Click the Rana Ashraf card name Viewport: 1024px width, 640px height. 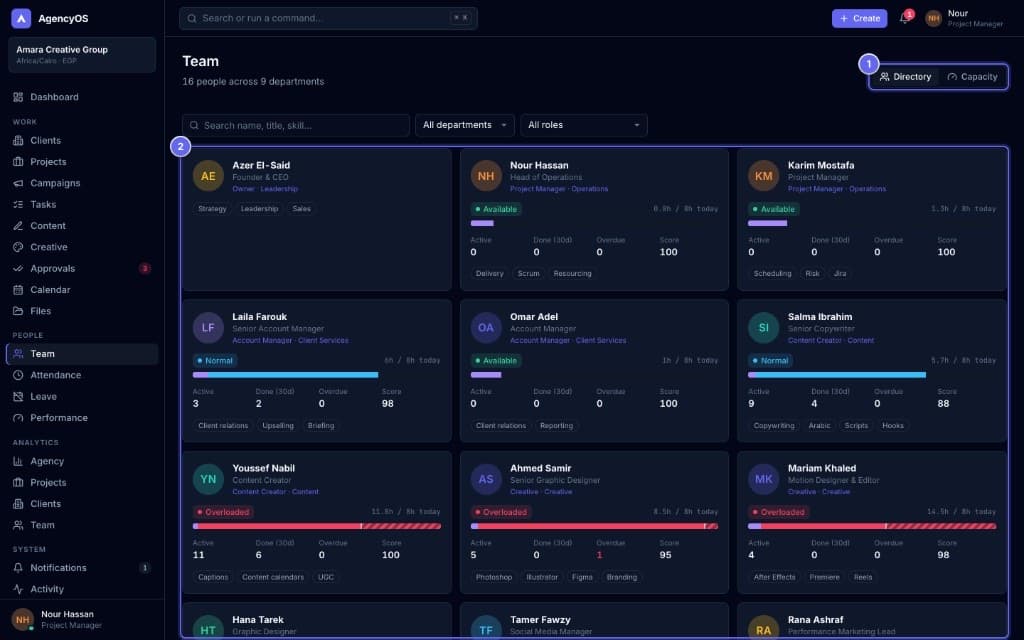click(815, 620)
